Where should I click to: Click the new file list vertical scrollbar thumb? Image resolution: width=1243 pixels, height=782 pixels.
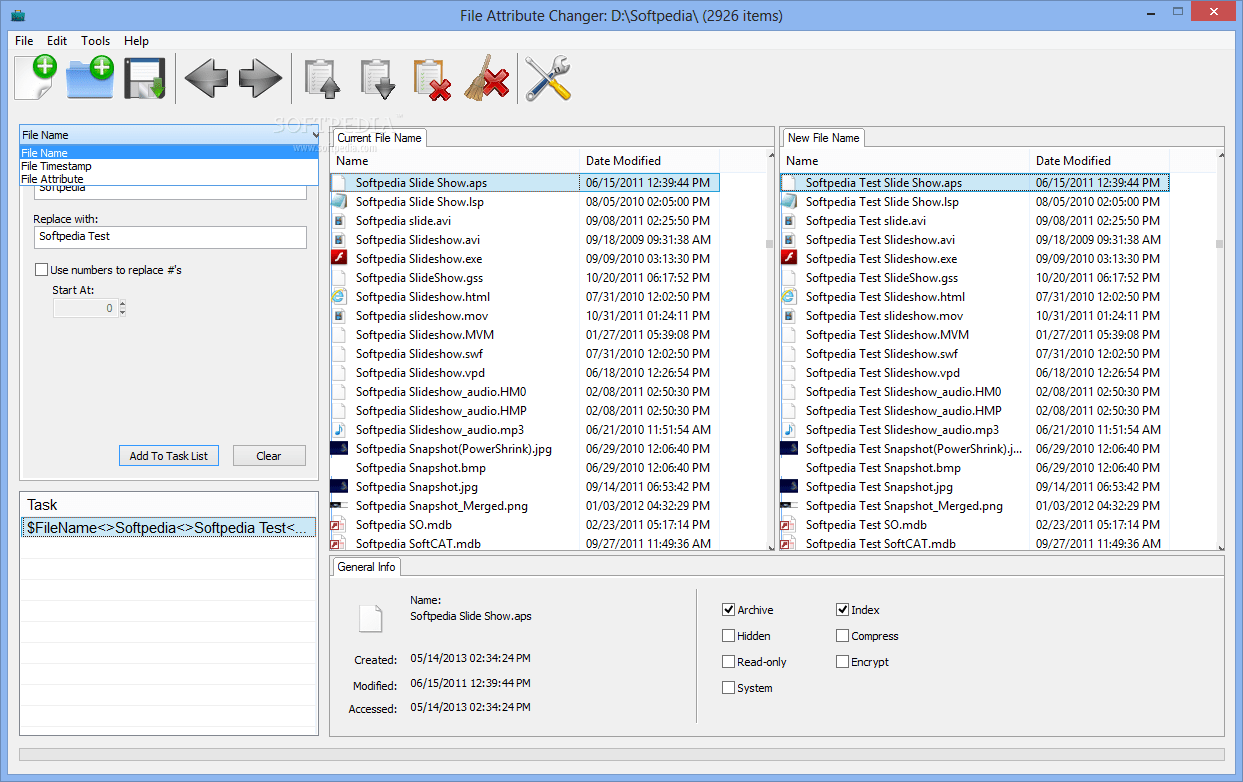point(1220,243)
